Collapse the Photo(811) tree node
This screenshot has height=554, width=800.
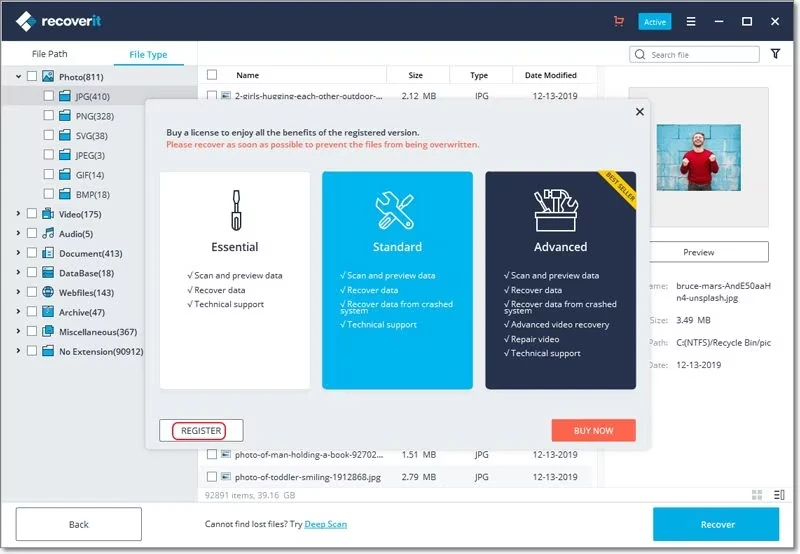(18, 77)
